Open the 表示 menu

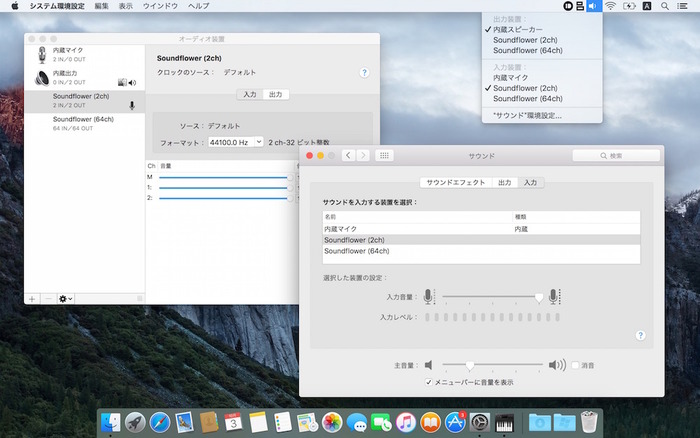point(125,6)
